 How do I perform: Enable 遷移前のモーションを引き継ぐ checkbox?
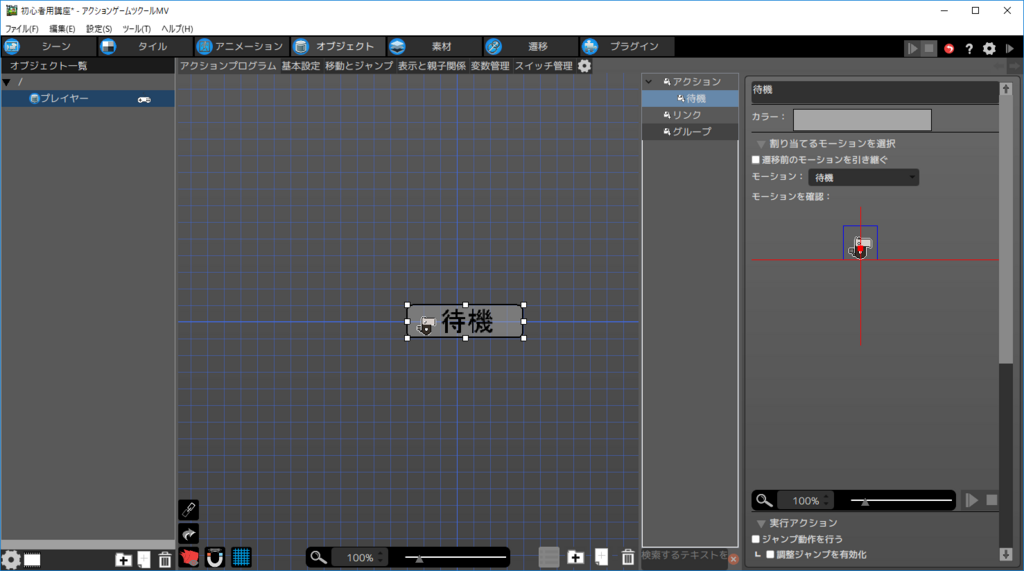pos(756,159)
